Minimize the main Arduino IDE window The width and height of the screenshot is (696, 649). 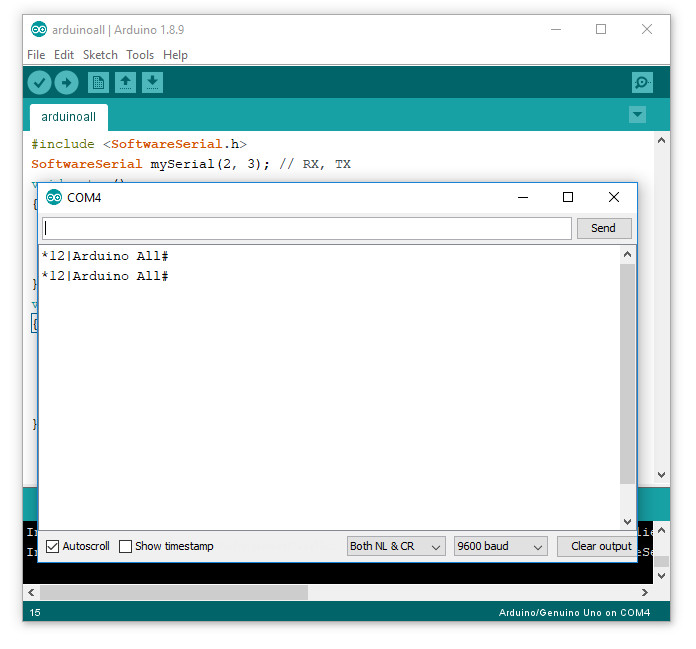tap(556, 29)
